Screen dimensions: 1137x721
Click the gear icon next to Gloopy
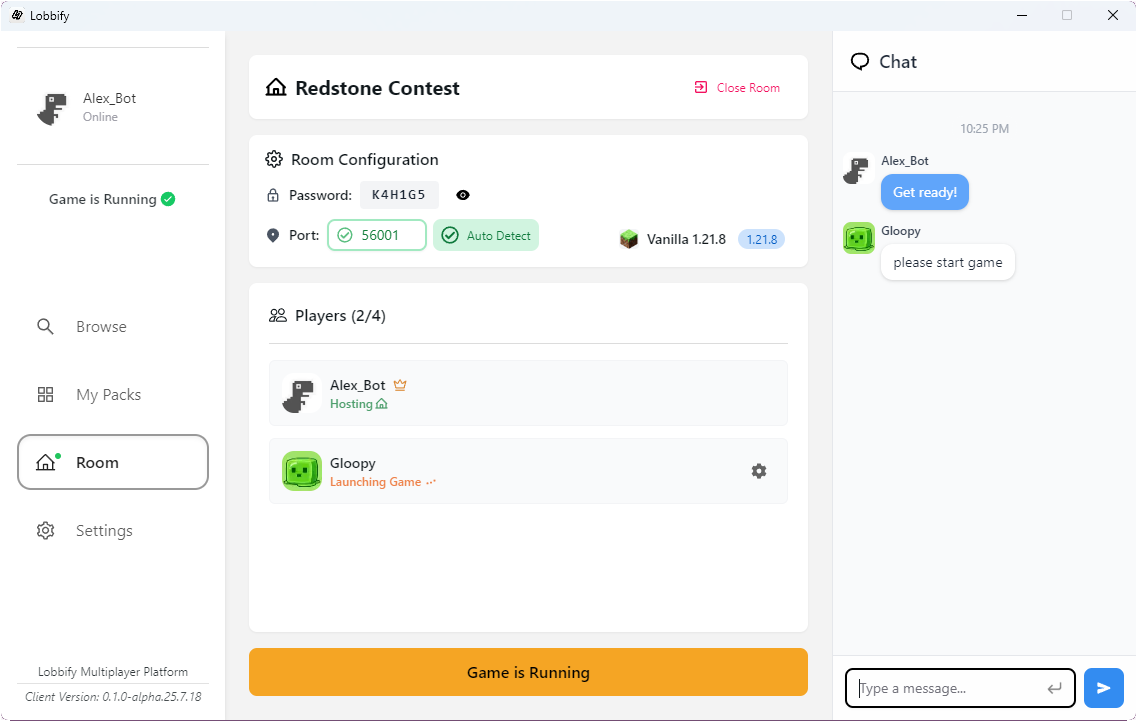click(x=759, y=471)
